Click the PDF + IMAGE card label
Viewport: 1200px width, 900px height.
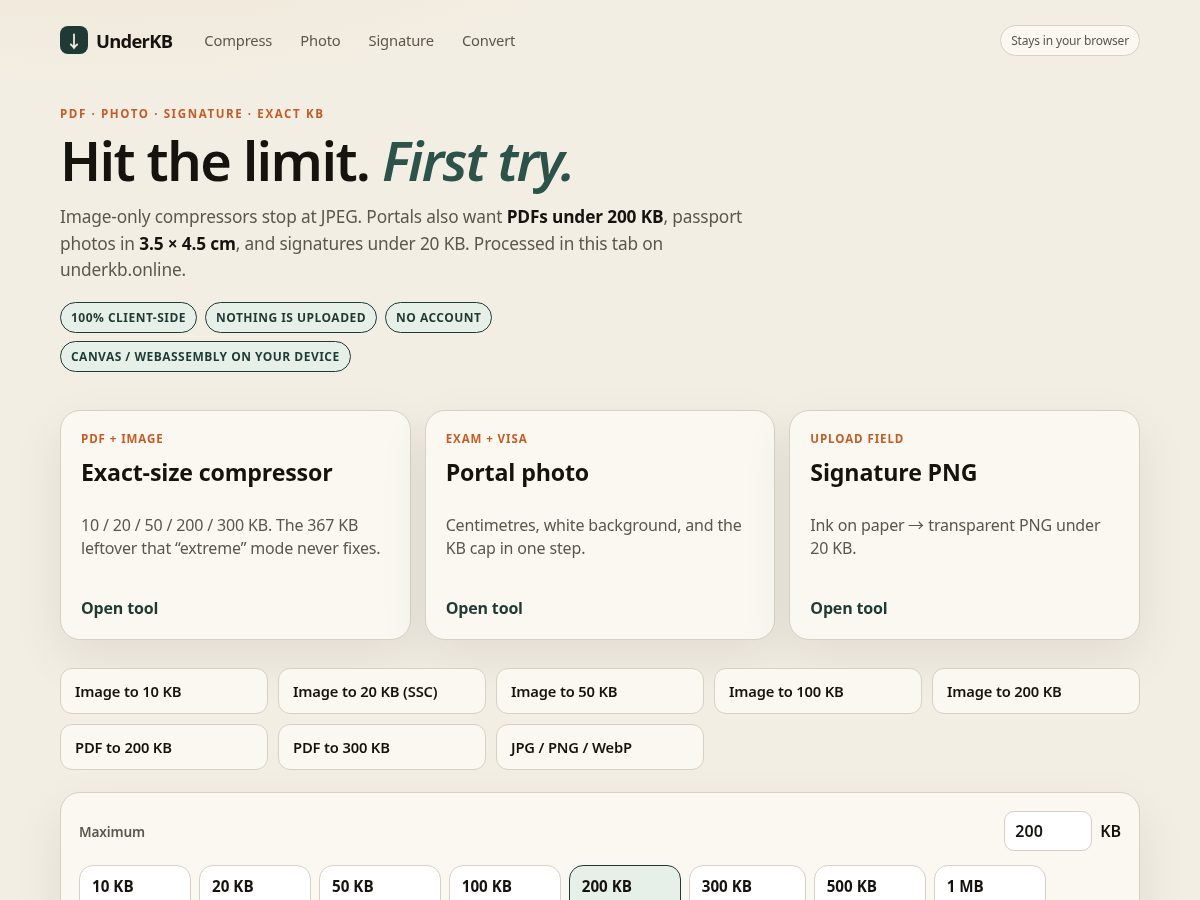[x=122, y=438]
